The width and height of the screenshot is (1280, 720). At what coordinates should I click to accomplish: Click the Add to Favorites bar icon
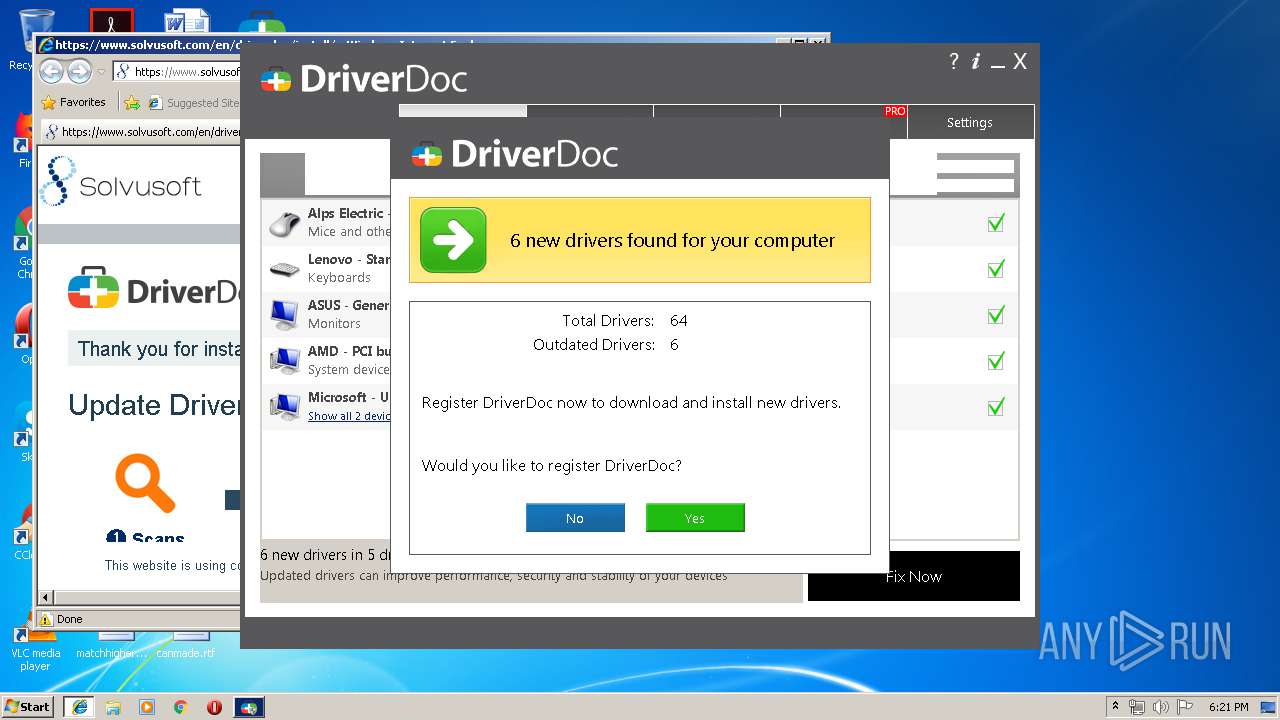131,102
